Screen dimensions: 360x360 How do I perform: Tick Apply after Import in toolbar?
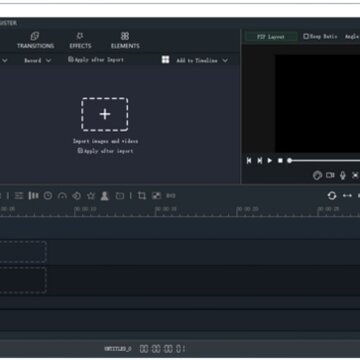[x=96, y=60]
